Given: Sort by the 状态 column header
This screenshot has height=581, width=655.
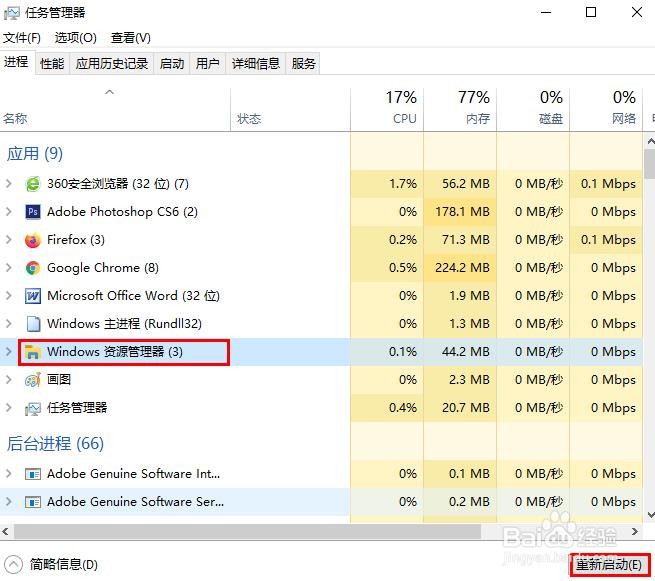Looking at the screenshot, I should pyautogui.click(x=290, y=110).
